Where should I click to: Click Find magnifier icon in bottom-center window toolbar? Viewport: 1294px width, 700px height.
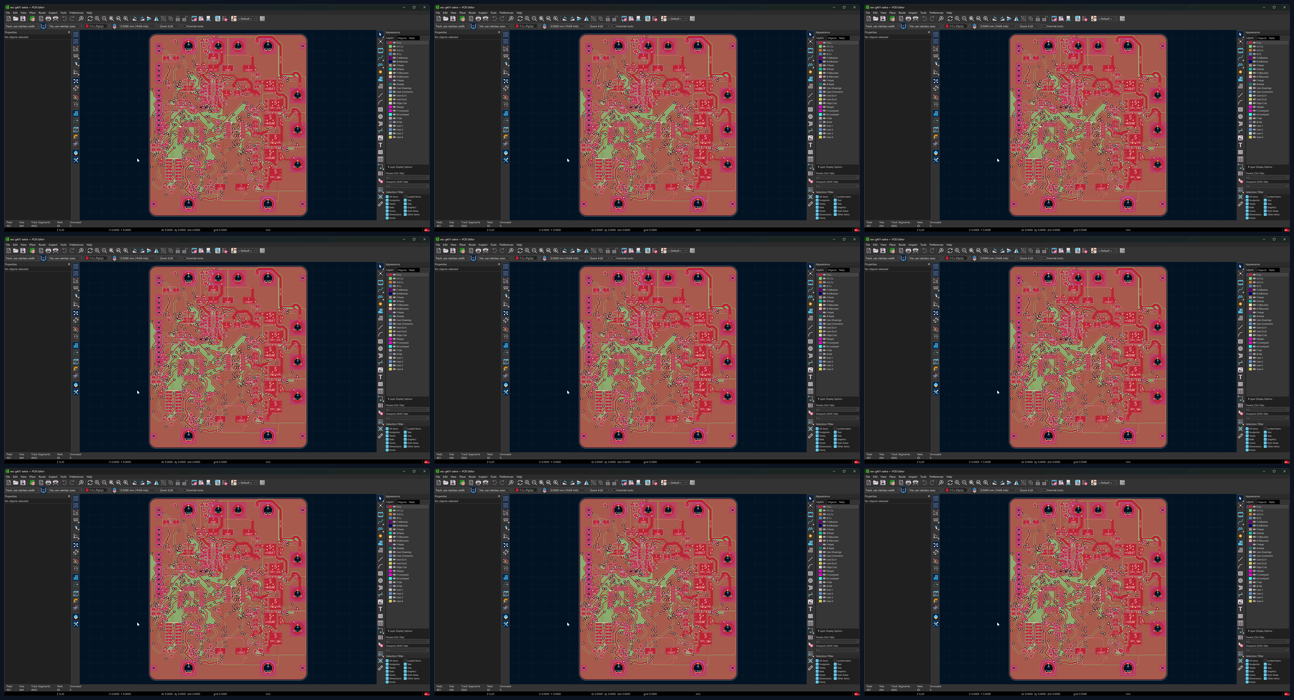point(511,482)
